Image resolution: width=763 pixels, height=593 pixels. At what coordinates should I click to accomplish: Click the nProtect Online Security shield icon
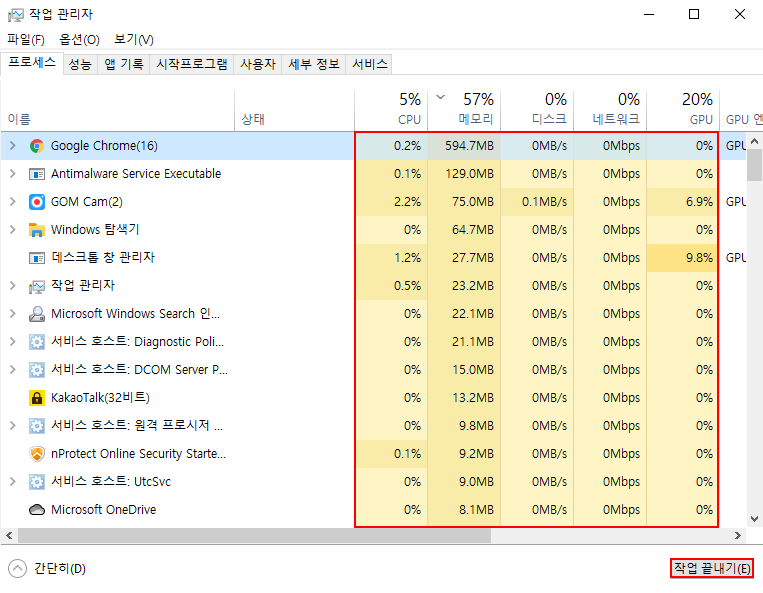click(x=36, y=453)
